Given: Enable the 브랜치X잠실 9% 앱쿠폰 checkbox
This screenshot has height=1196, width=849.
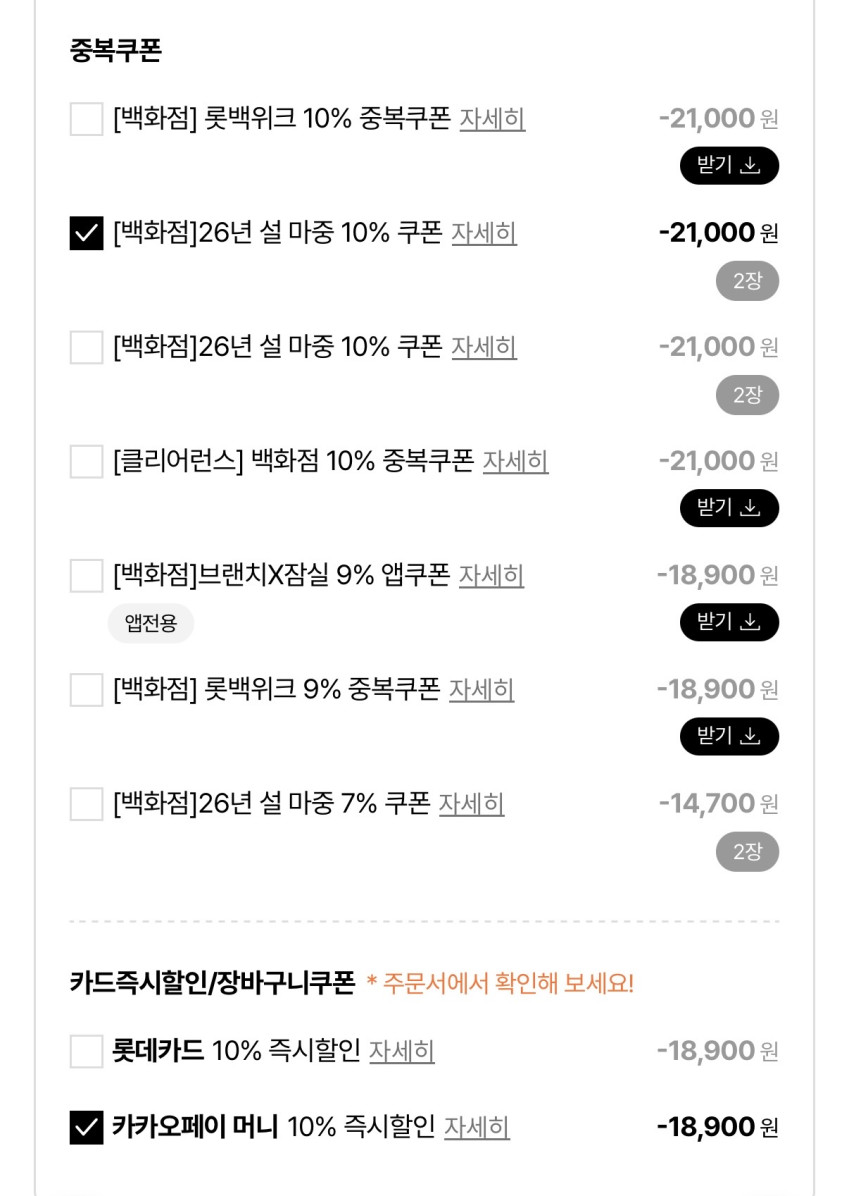Looking at the screenshot, I should pyautogui.click(x=87, y=575).
